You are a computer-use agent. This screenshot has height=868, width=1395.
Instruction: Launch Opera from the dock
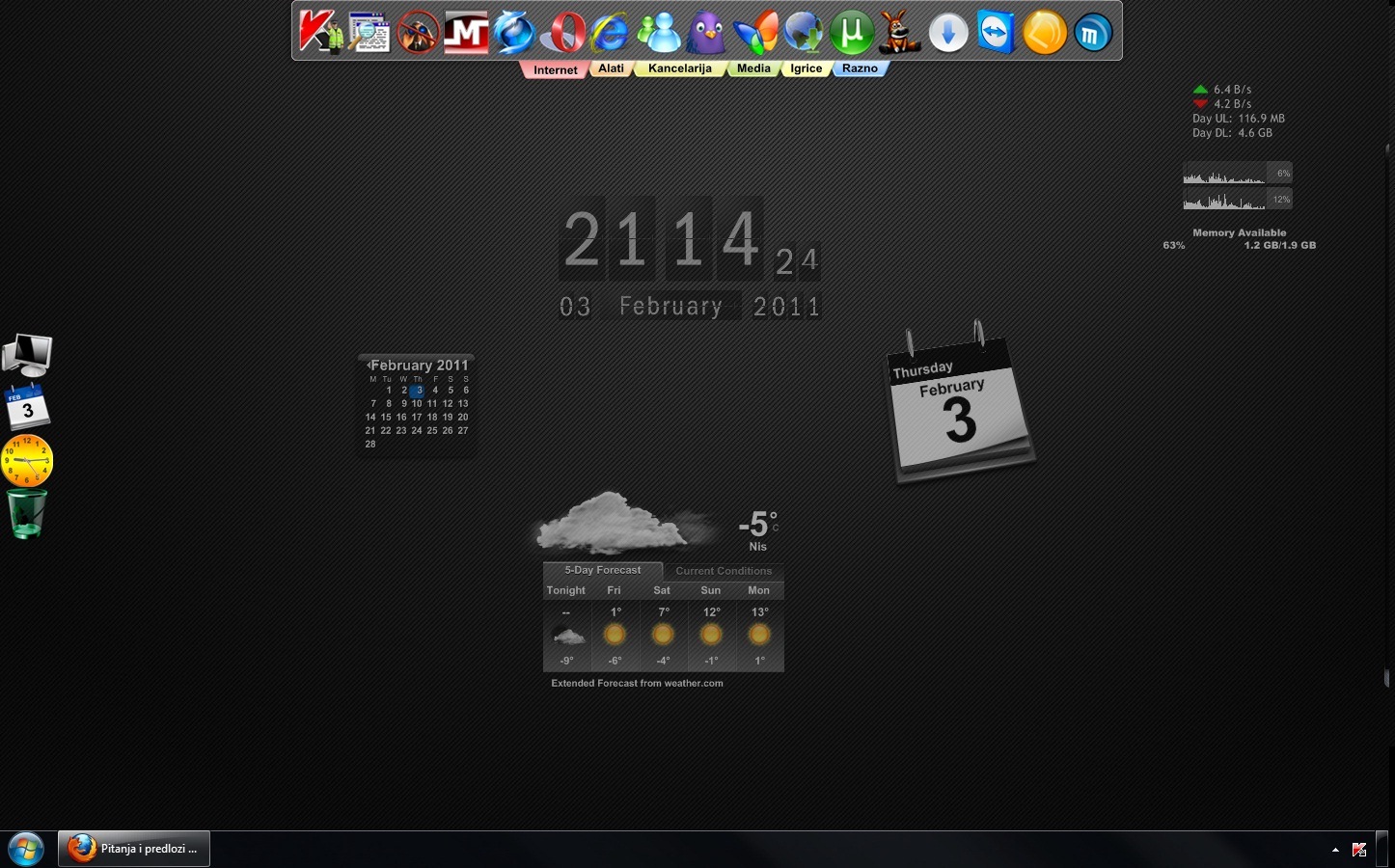pos(562,32)
